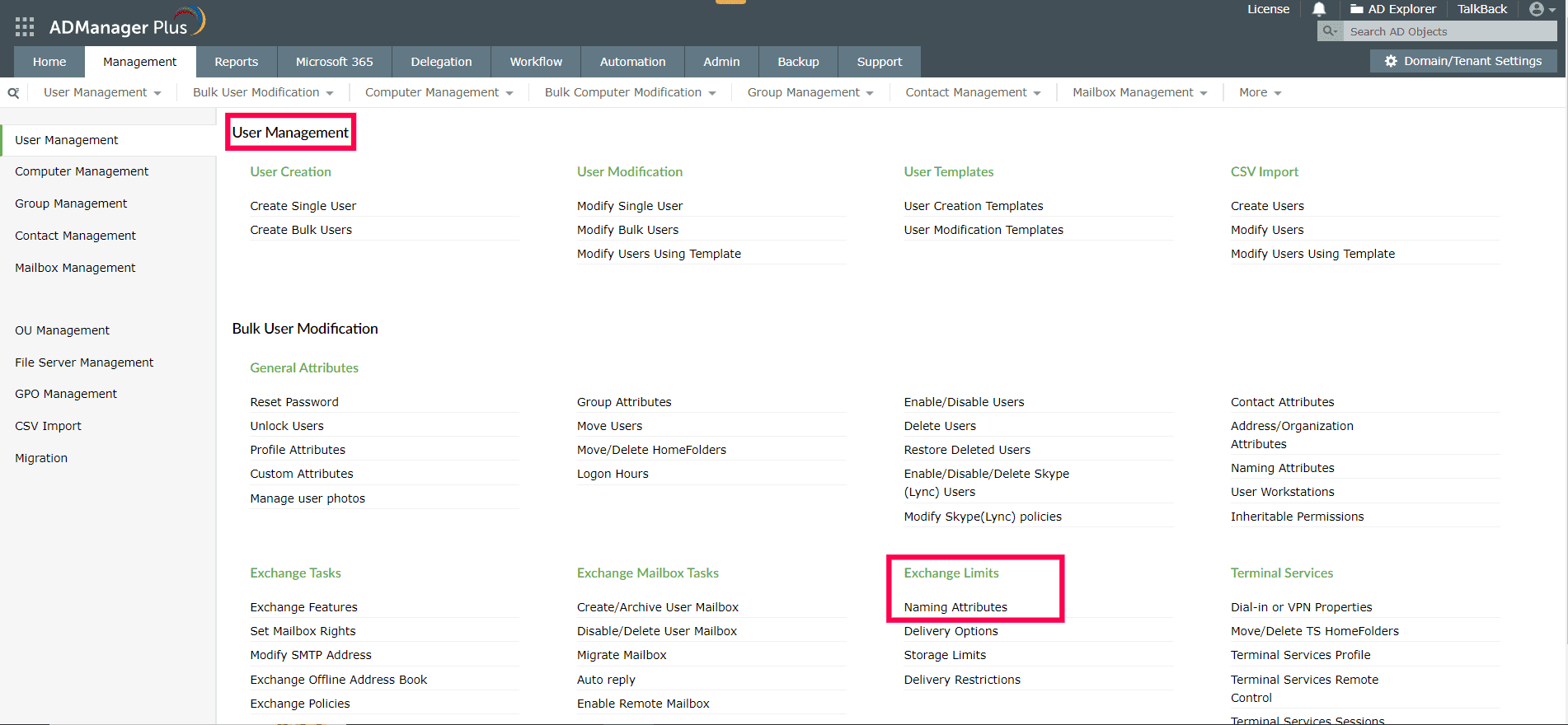Expand the User Management dropdown in the submenu bar
This screenshot has width=1568, height=725.
102,92
